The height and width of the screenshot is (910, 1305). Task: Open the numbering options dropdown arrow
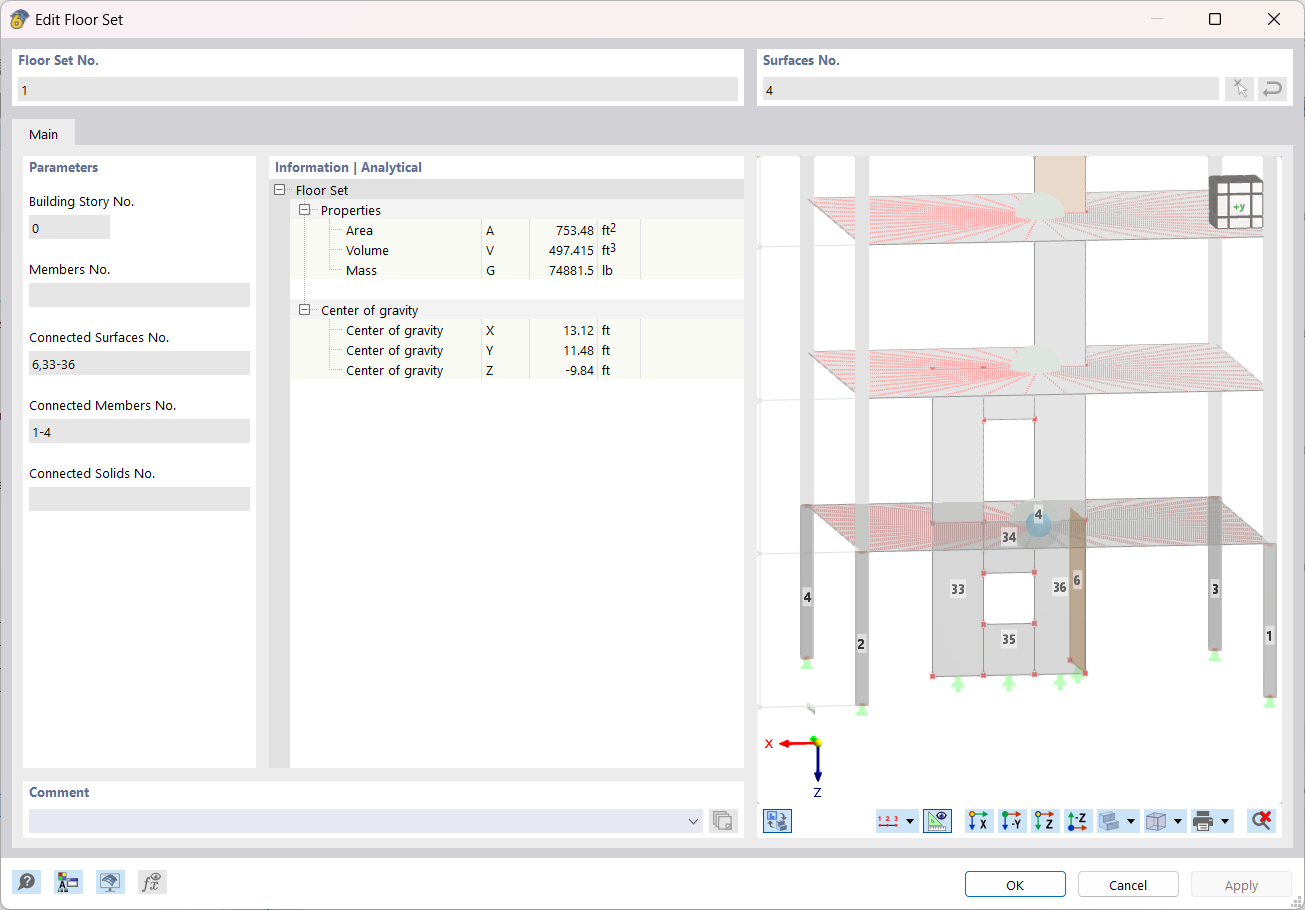tap(910, 821)
